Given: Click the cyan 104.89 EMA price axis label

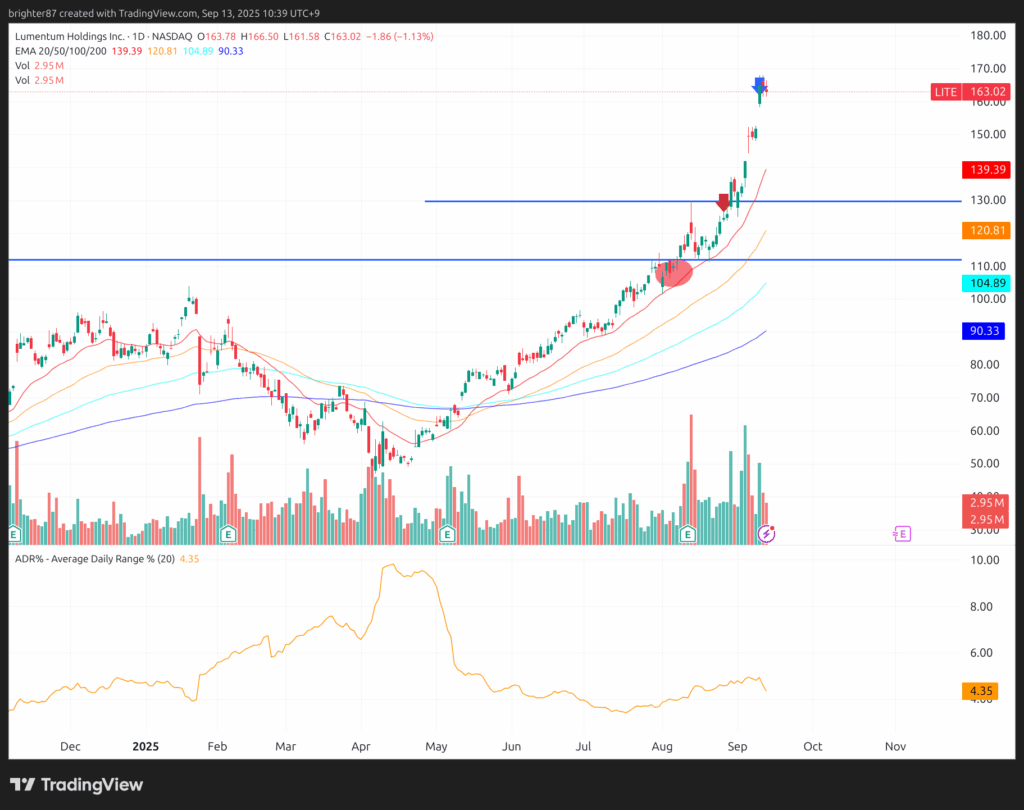Looking at the screenshot, I should tap(987, 283).
